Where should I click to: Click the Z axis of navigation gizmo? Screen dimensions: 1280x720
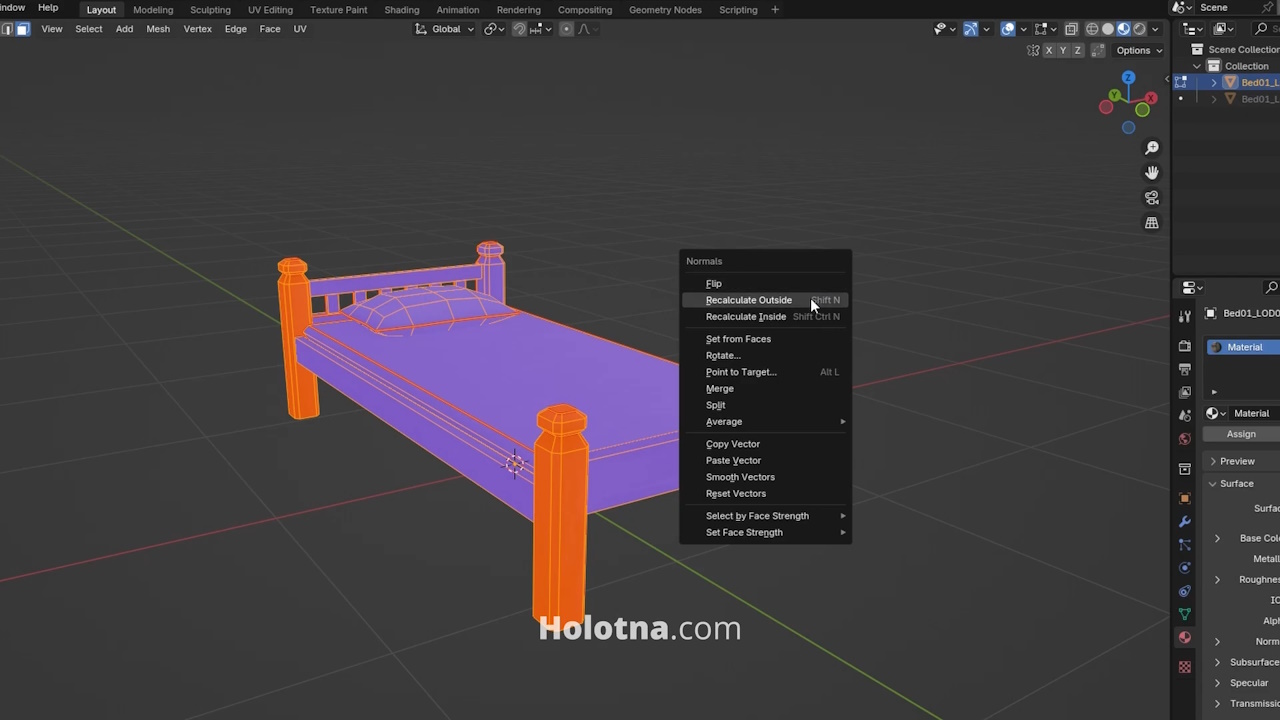[1128, 78]
